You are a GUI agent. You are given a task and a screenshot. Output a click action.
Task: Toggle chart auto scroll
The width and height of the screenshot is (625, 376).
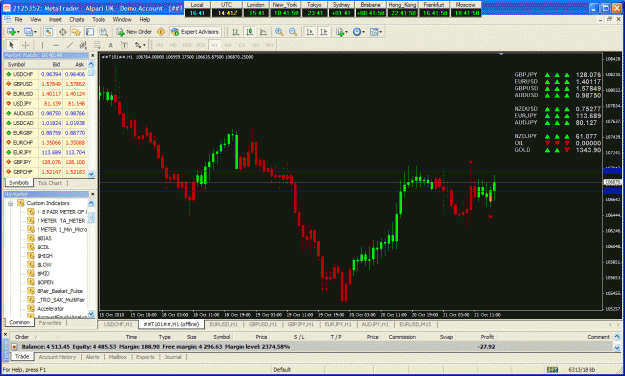pyautogui.click(x=310, y=32)
